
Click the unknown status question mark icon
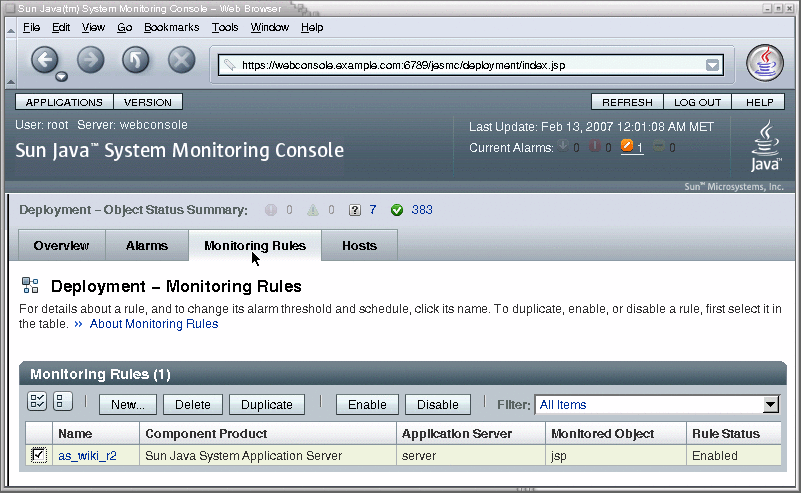355,210
